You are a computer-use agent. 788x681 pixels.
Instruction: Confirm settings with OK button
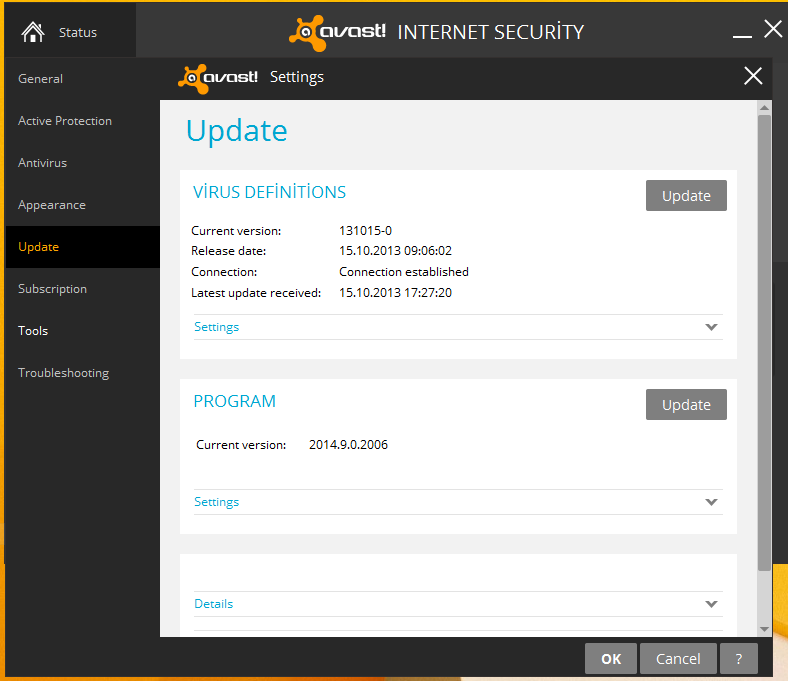611,658
